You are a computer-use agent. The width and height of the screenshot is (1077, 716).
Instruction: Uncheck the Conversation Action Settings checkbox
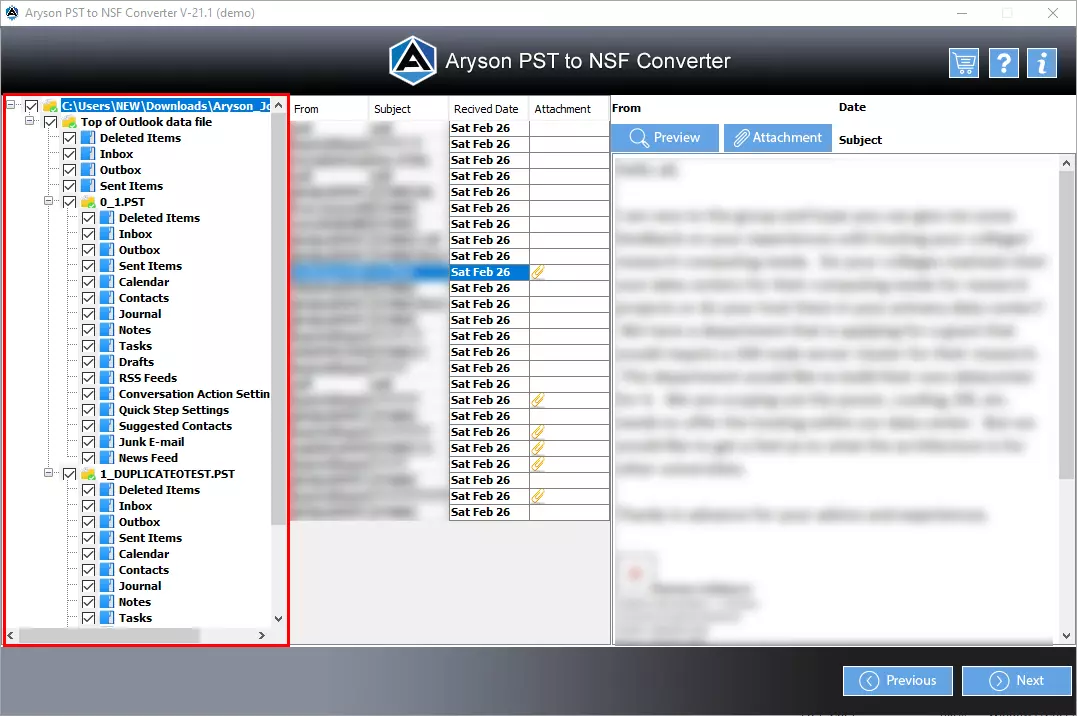coord(89,394)
